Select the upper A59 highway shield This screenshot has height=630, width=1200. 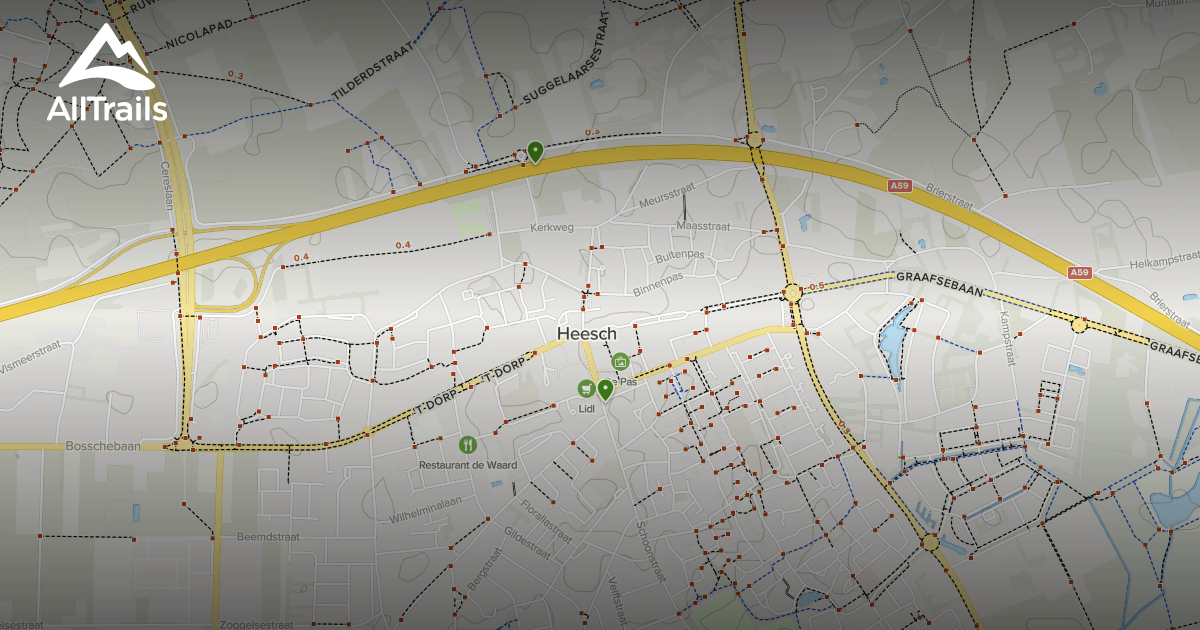[x=900, y=185]
